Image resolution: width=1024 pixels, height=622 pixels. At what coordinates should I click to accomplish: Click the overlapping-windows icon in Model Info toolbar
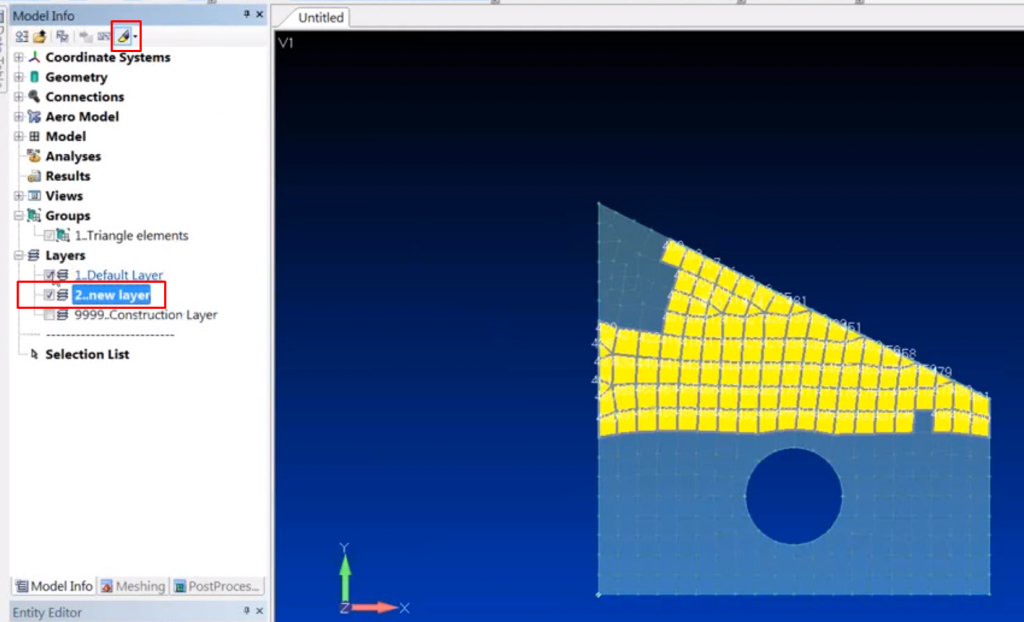(x=63, y=37)
